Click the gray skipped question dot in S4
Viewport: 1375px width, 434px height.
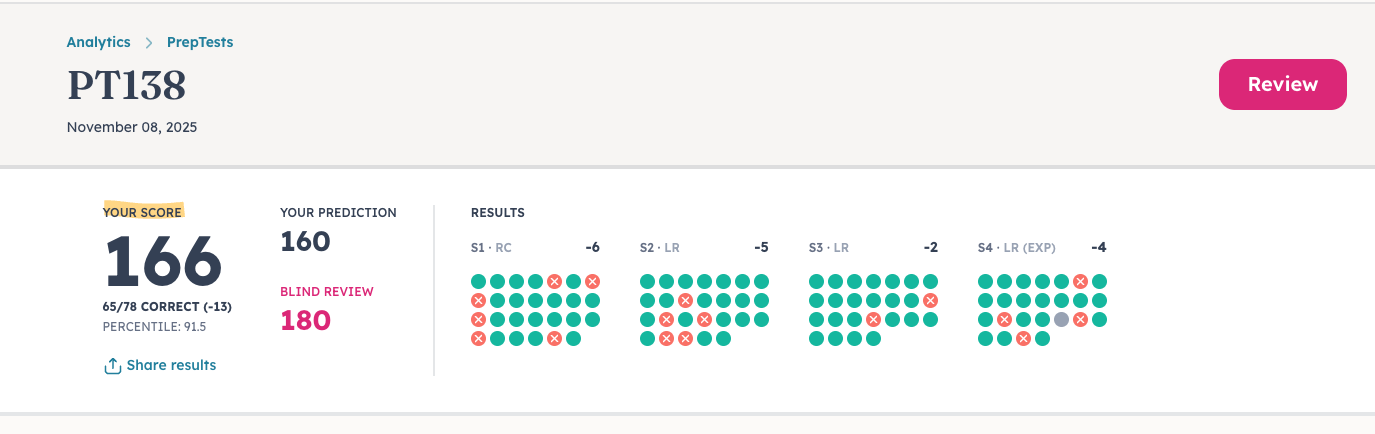tap(1061, 320)
